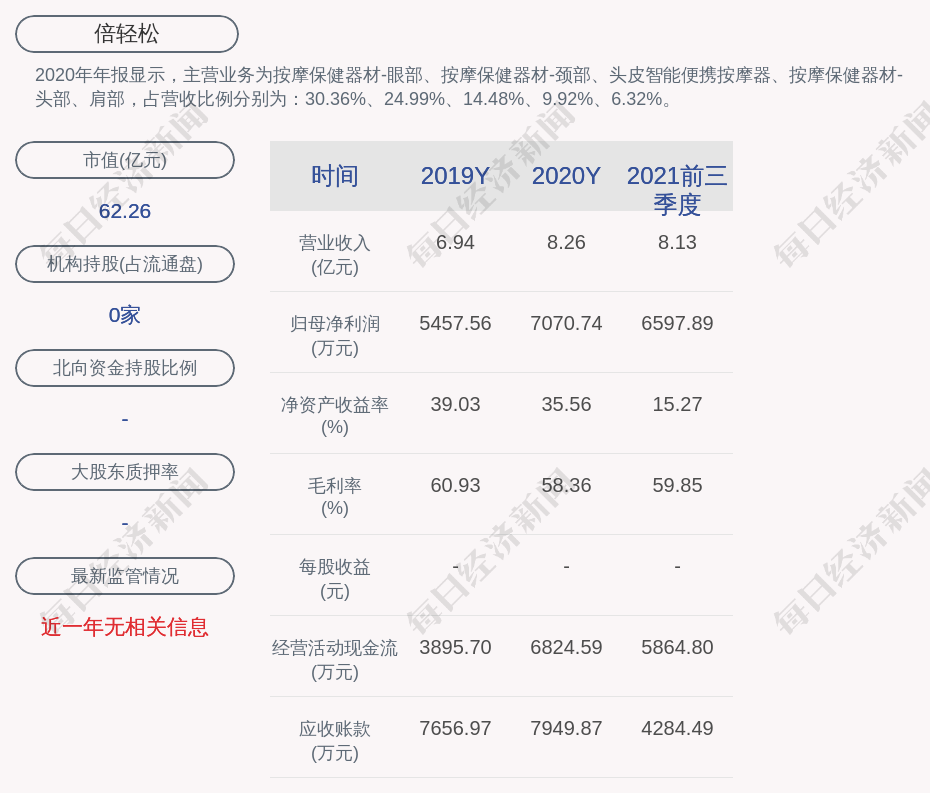This screenshot has height=793, width=930.
Task: Click cash flow value 3895.70
Action: coord(455,647)
